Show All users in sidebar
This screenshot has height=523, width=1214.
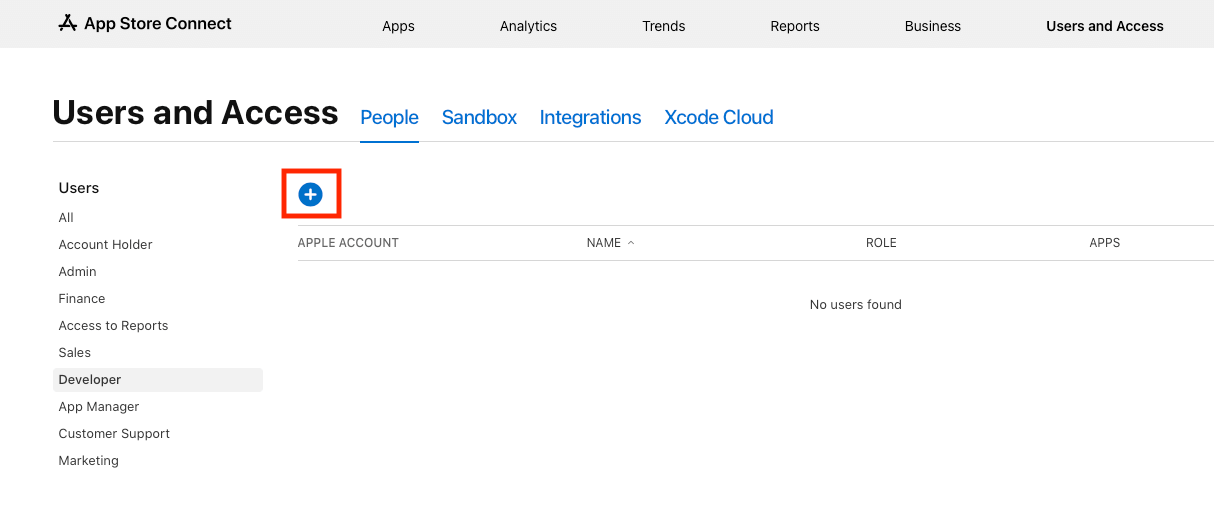click(66, 217)
